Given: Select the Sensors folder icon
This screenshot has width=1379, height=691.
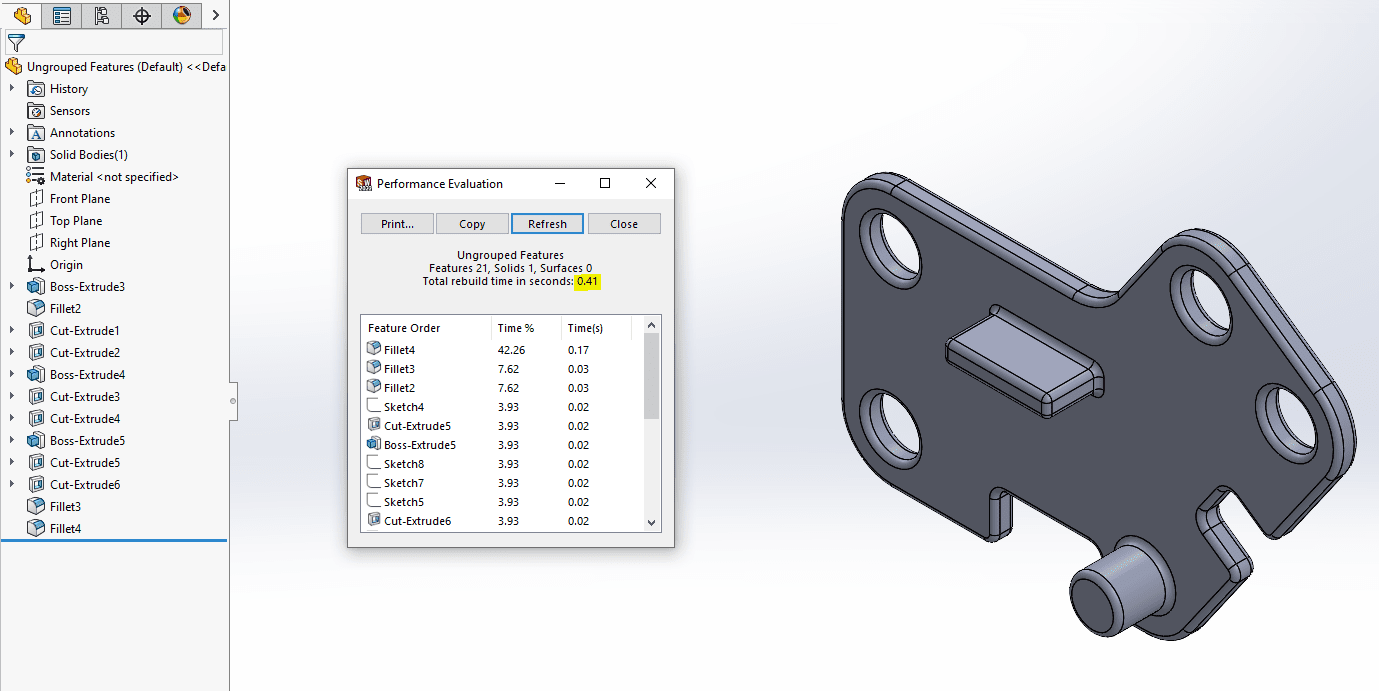Looking at the screenshot, I should pyautogui.click(x=36, y=111).
